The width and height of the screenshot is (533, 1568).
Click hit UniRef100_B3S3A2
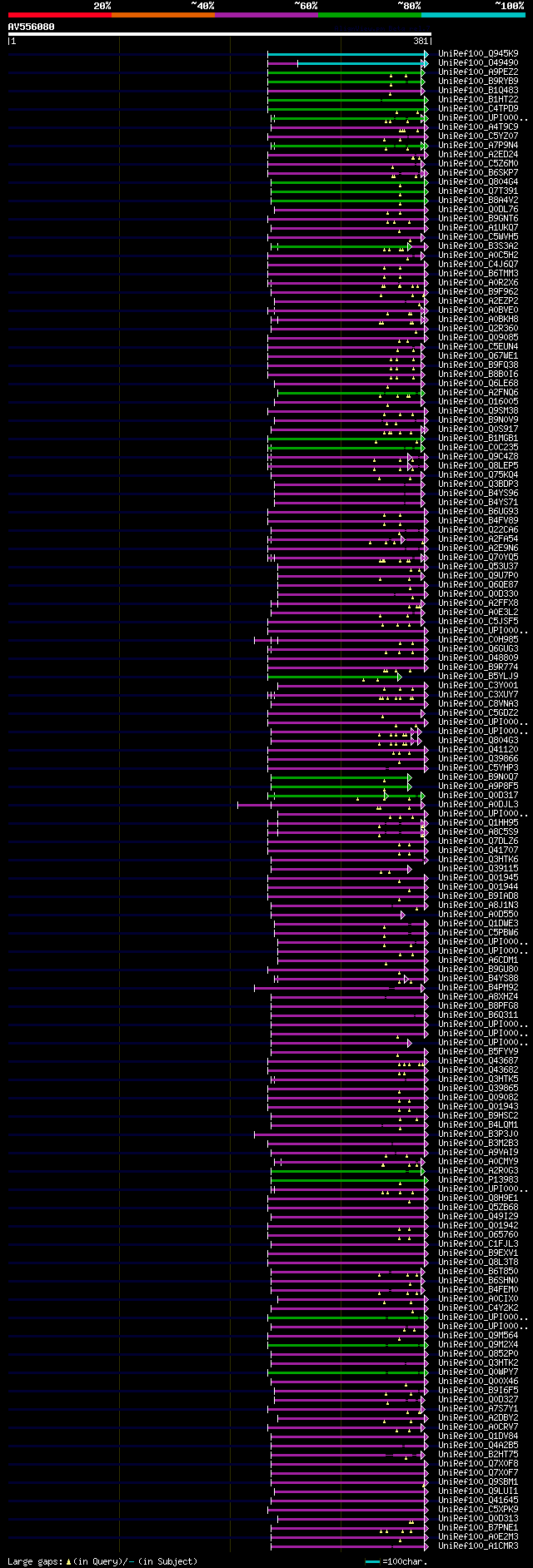[x=478, y=246]
